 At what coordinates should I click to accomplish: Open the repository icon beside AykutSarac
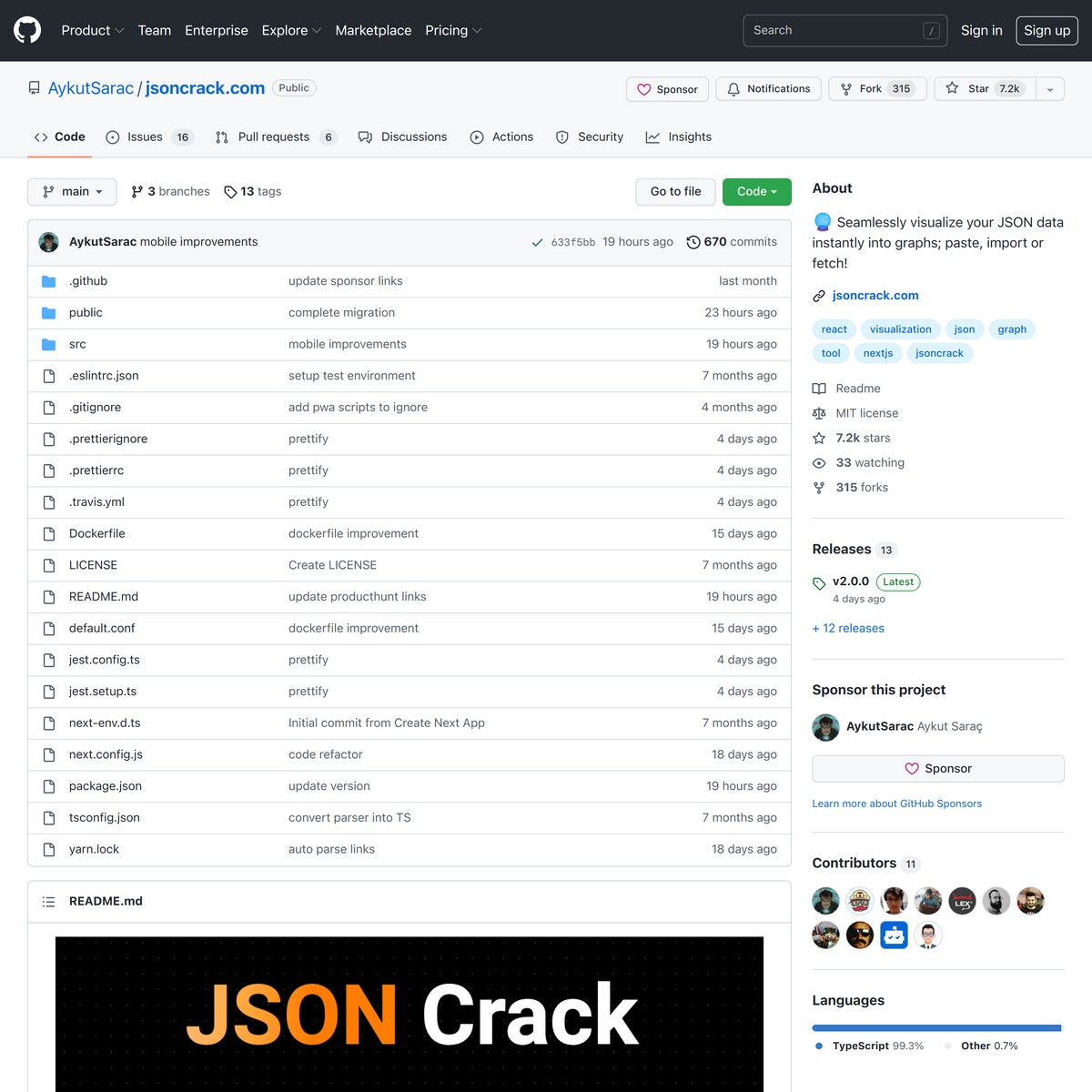tap(35, 88)
